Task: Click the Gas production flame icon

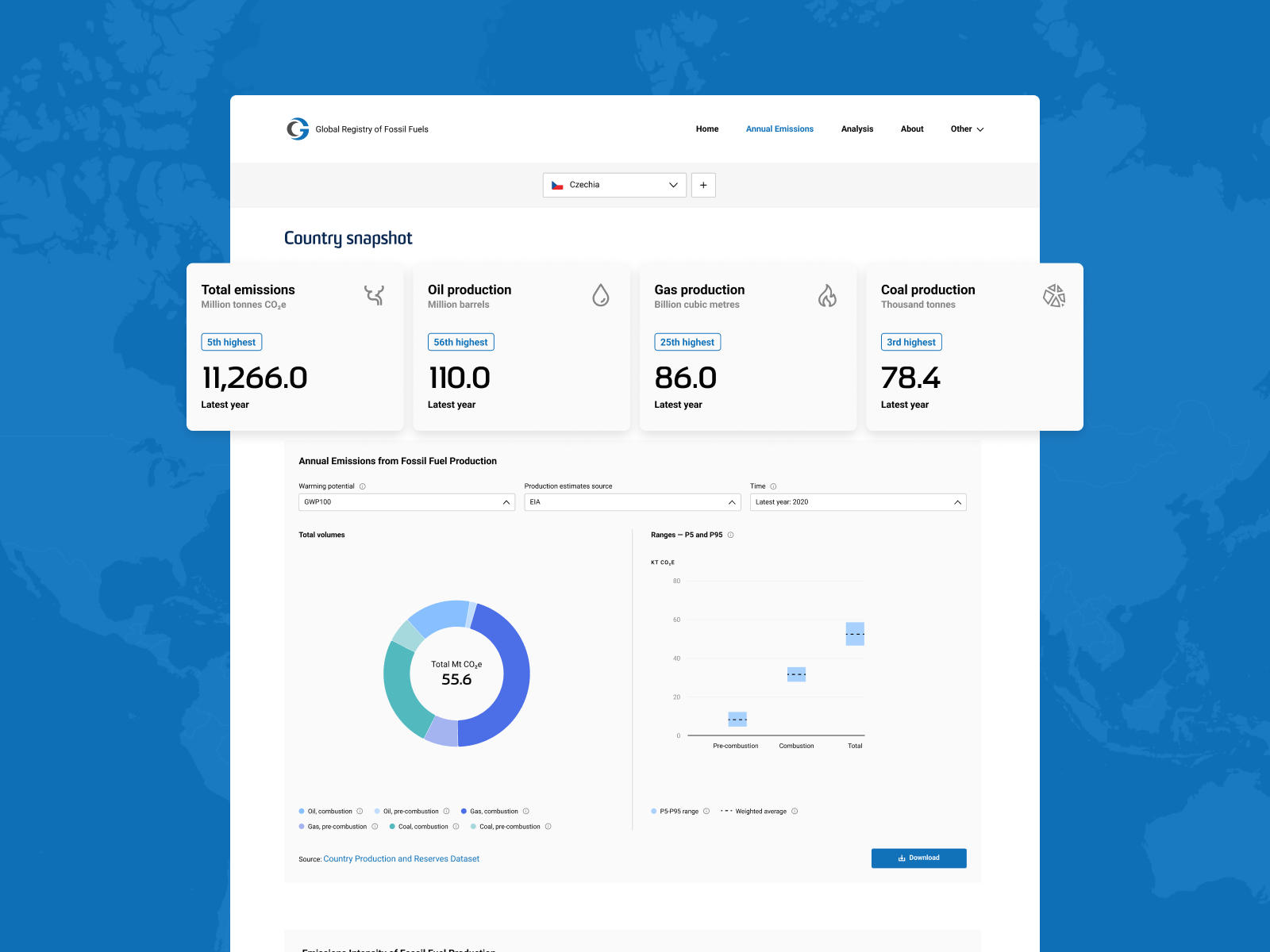Action: tap(827, 295)
